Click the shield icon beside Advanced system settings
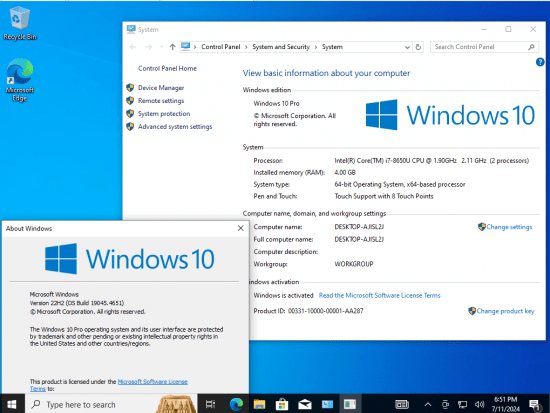 [130, 127]
